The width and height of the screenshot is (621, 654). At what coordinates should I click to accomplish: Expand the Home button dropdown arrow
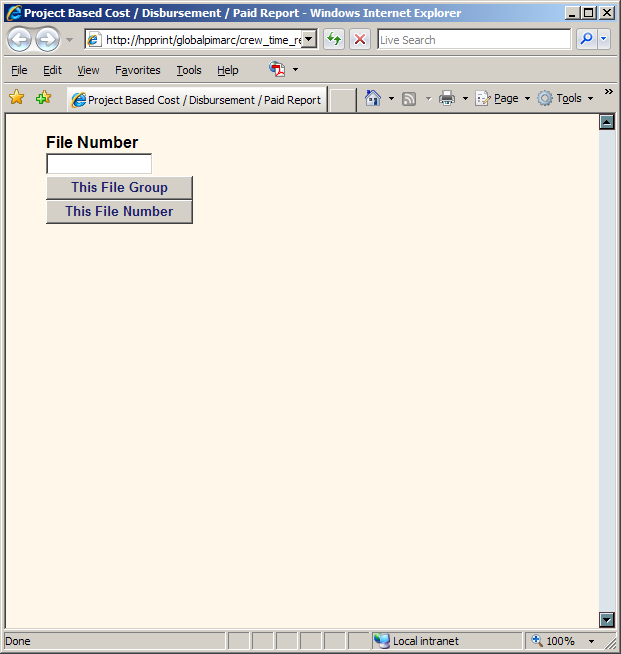point(391,98)
